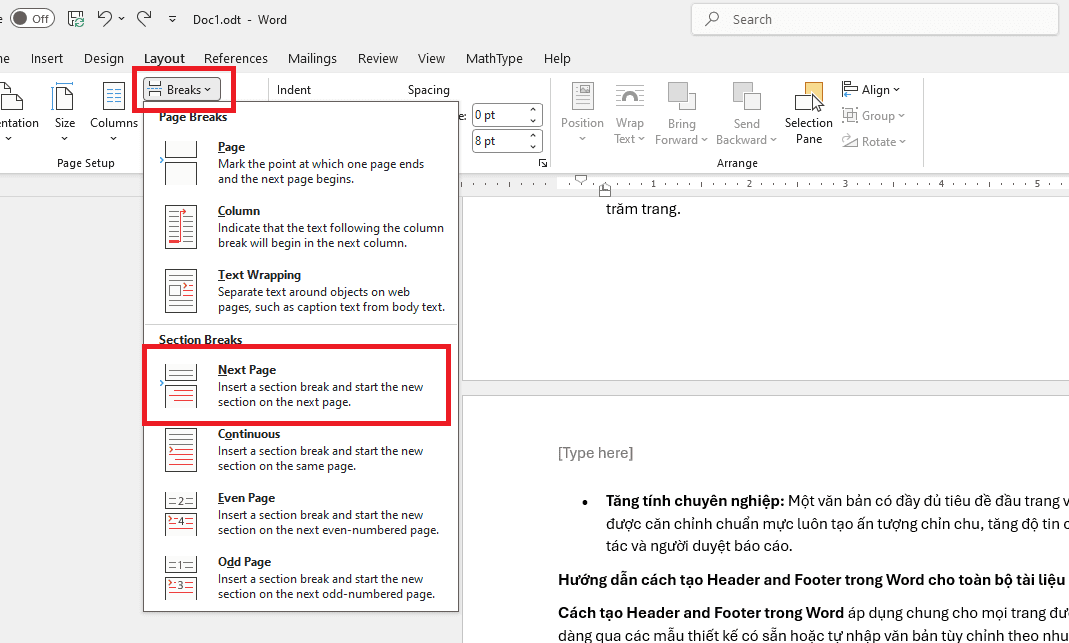Choose the Column break option

point(301,226)
